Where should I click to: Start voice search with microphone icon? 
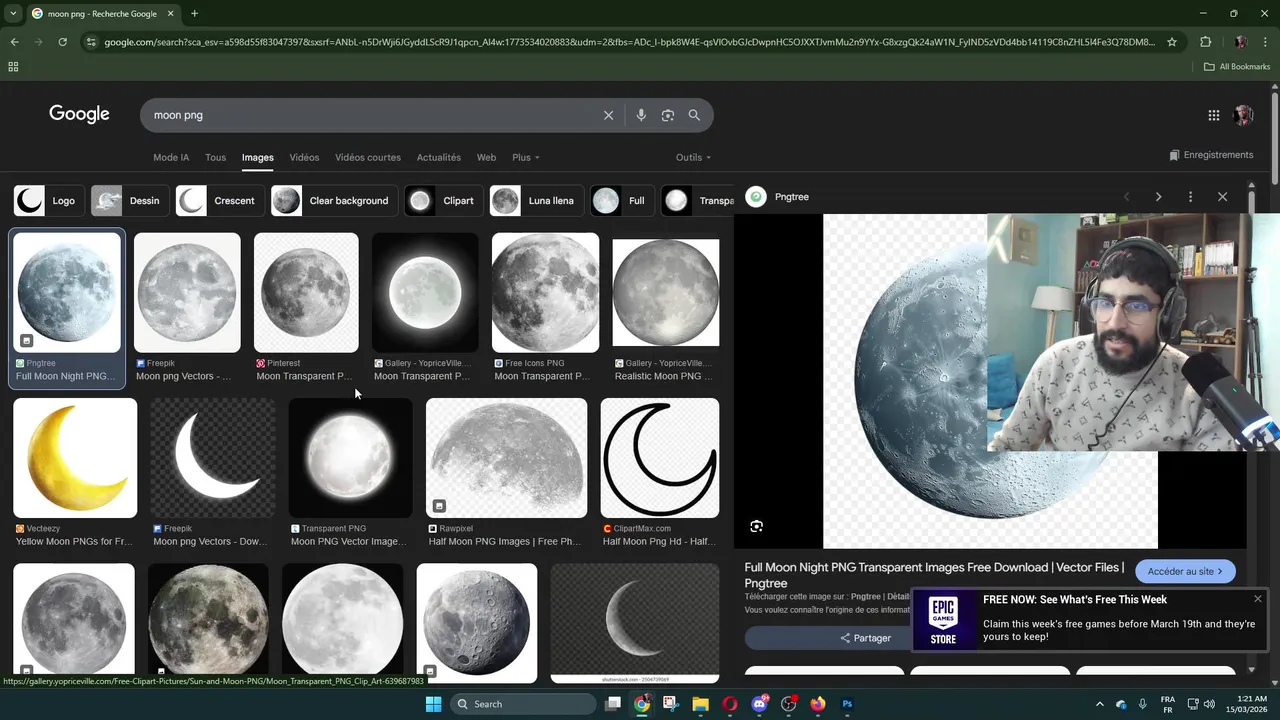tap(641, 115)
